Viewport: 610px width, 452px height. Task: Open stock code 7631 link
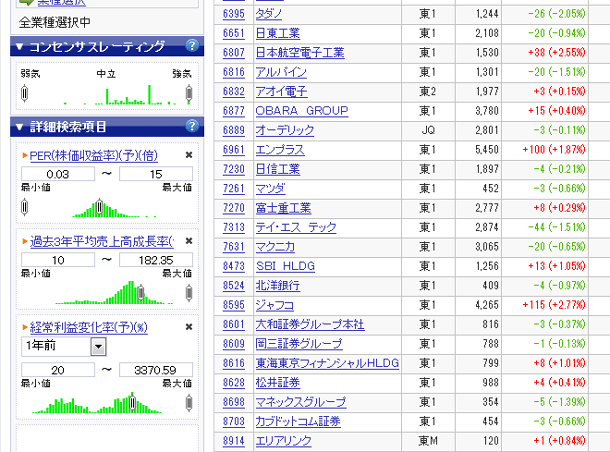tap(234, 247)
